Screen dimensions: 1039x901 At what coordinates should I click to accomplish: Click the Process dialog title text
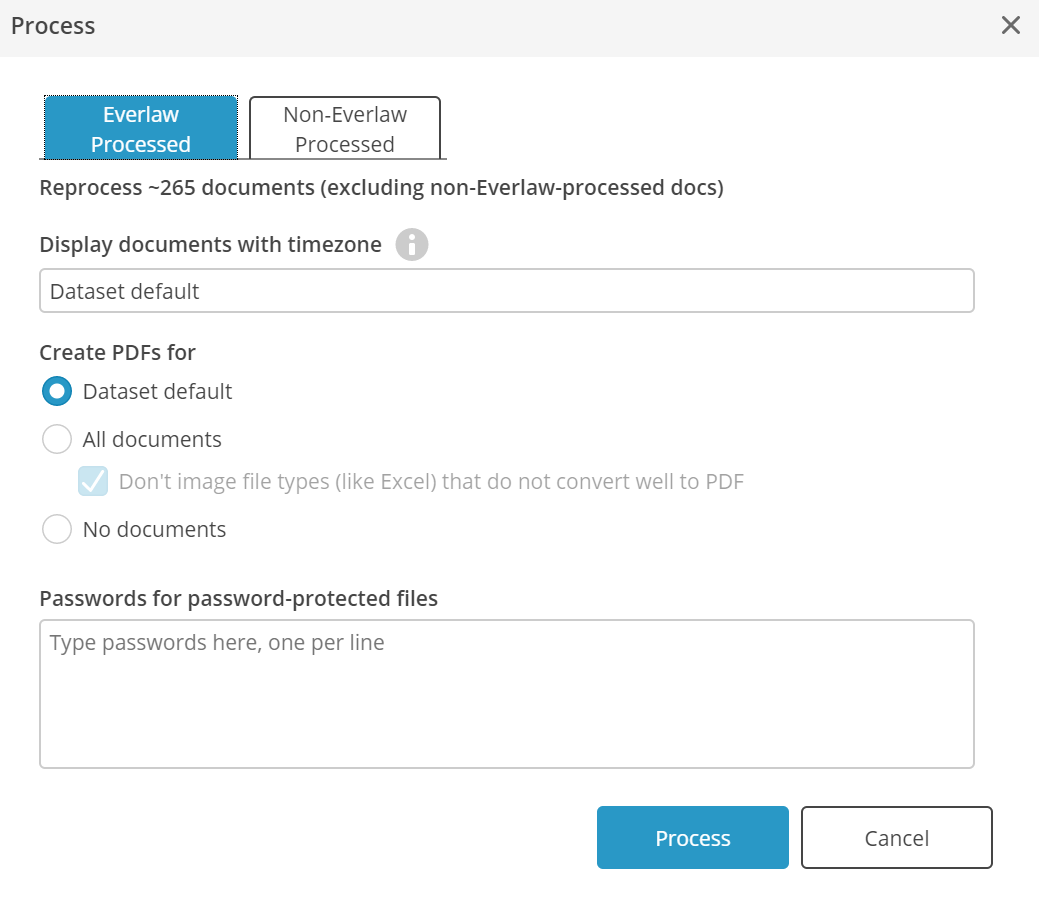pos(53,26)
